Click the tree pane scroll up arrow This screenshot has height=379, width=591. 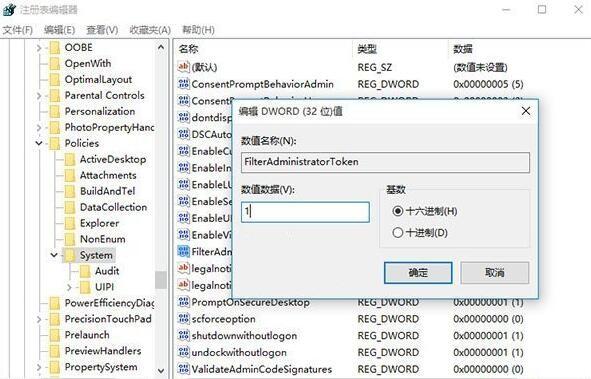(x=161, y=47)
